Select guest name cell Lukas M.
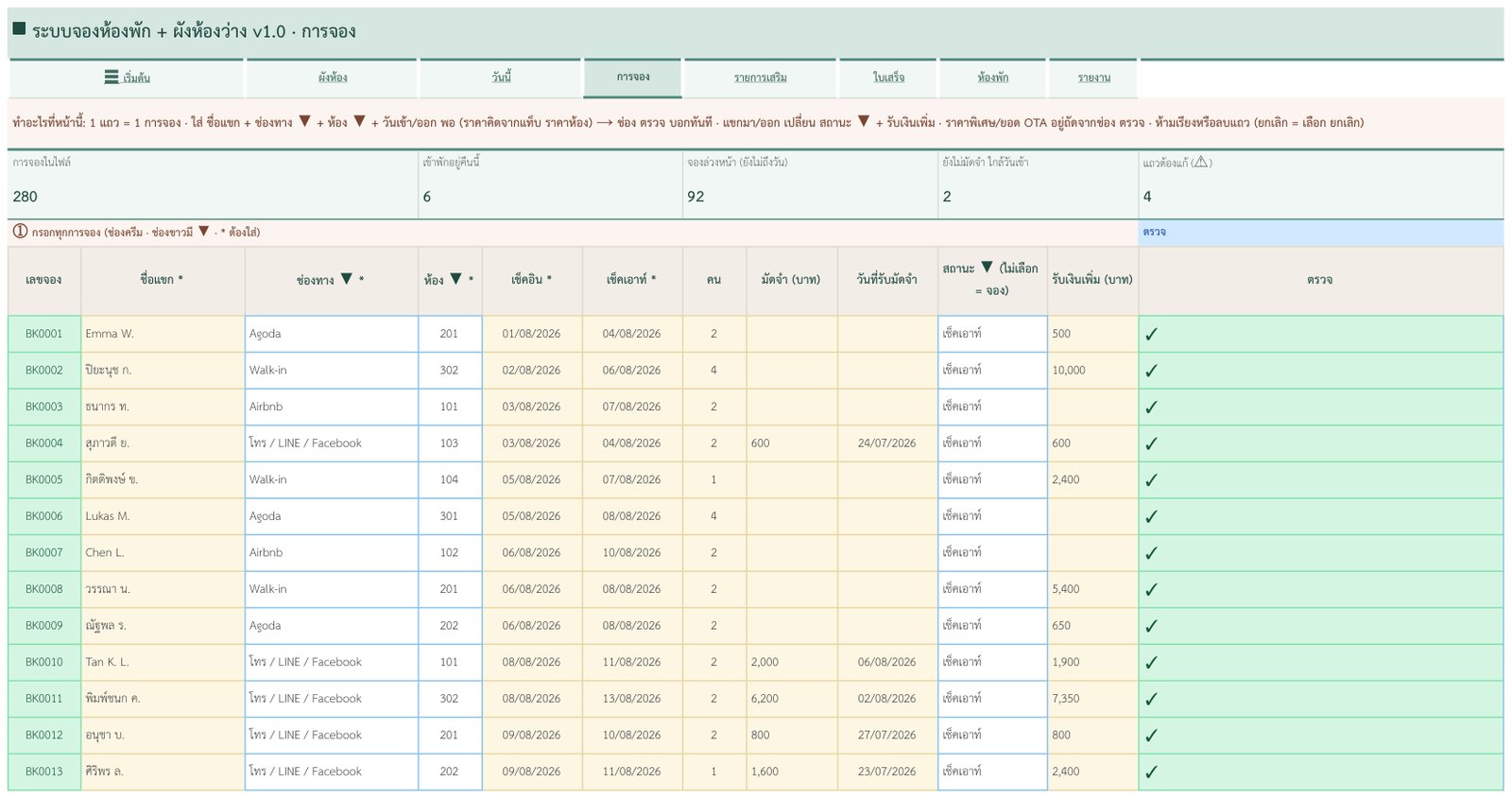This screenshot has height=799, width=1512. click(x=163, y=516)
